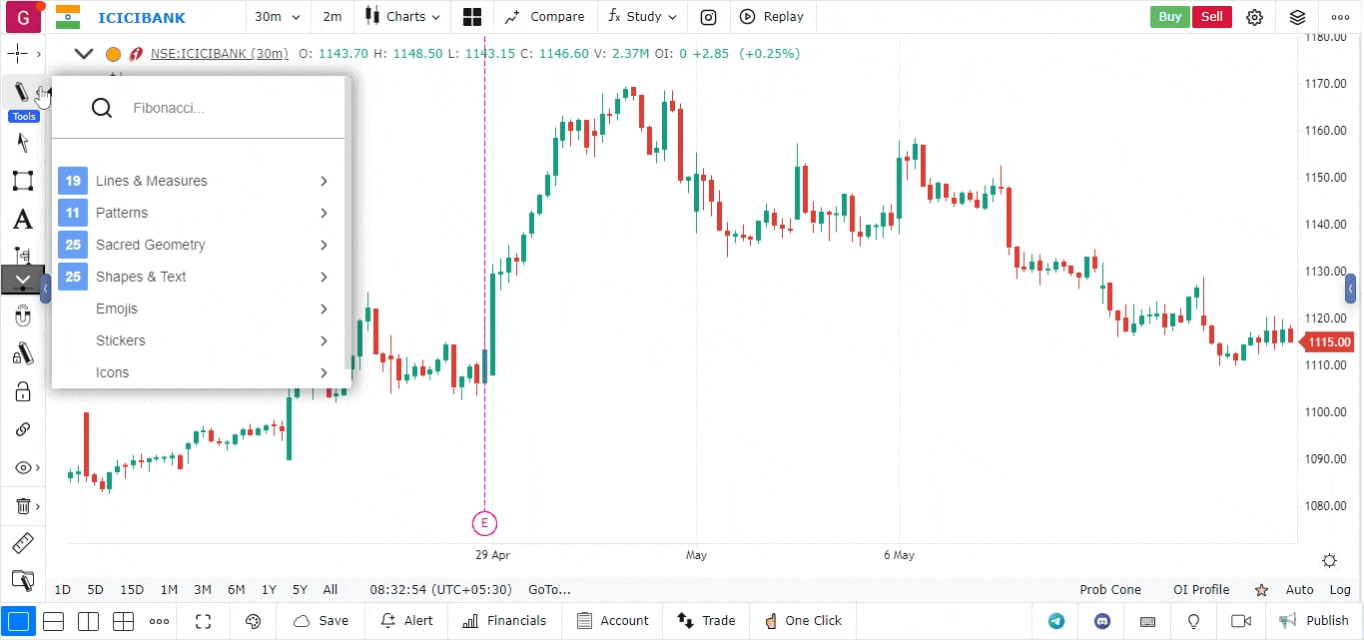Toggle Auto scale on price axis

(x=1299, y=590)
